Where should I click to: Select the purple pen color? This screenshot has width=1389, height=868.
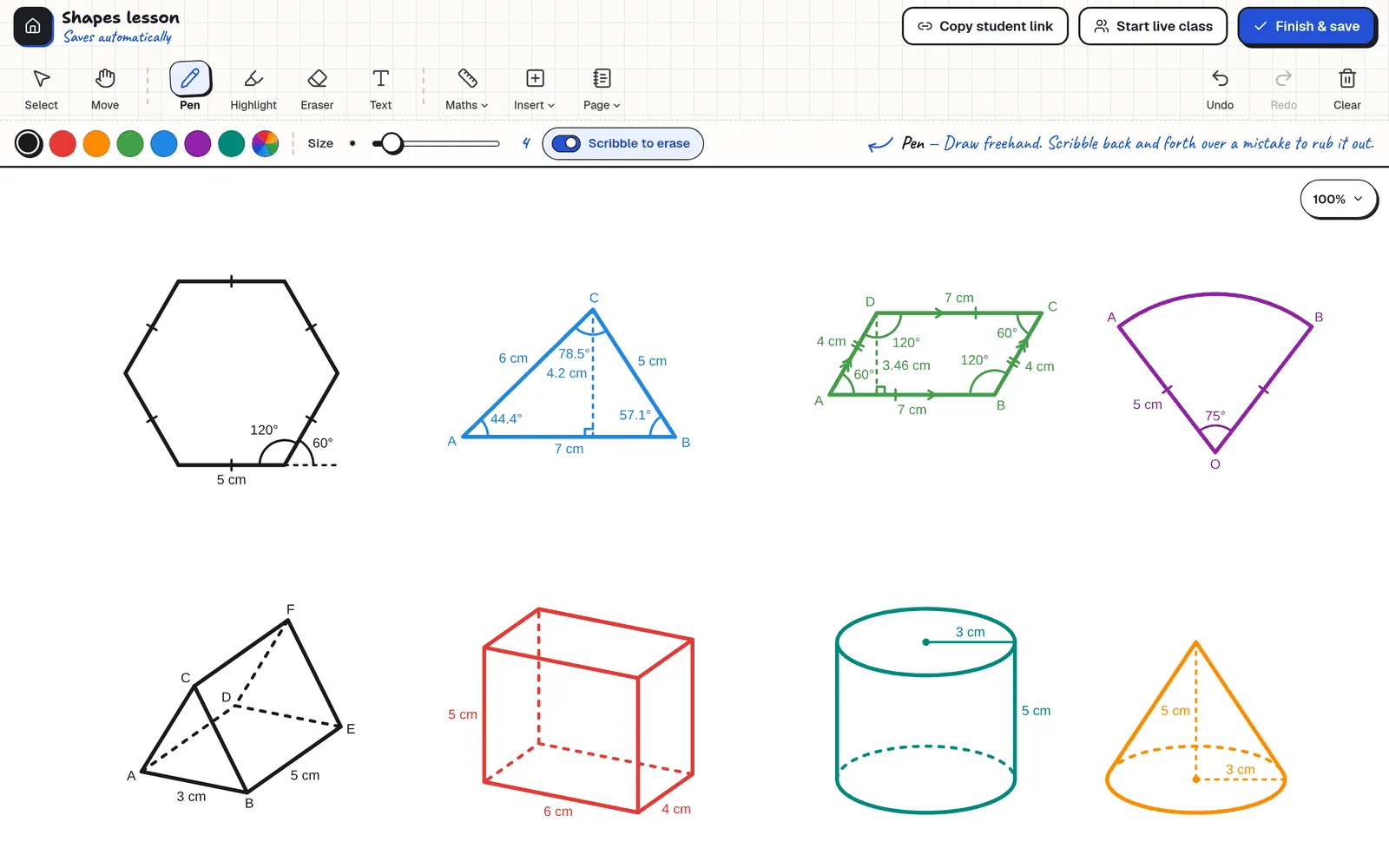[198, 143]
